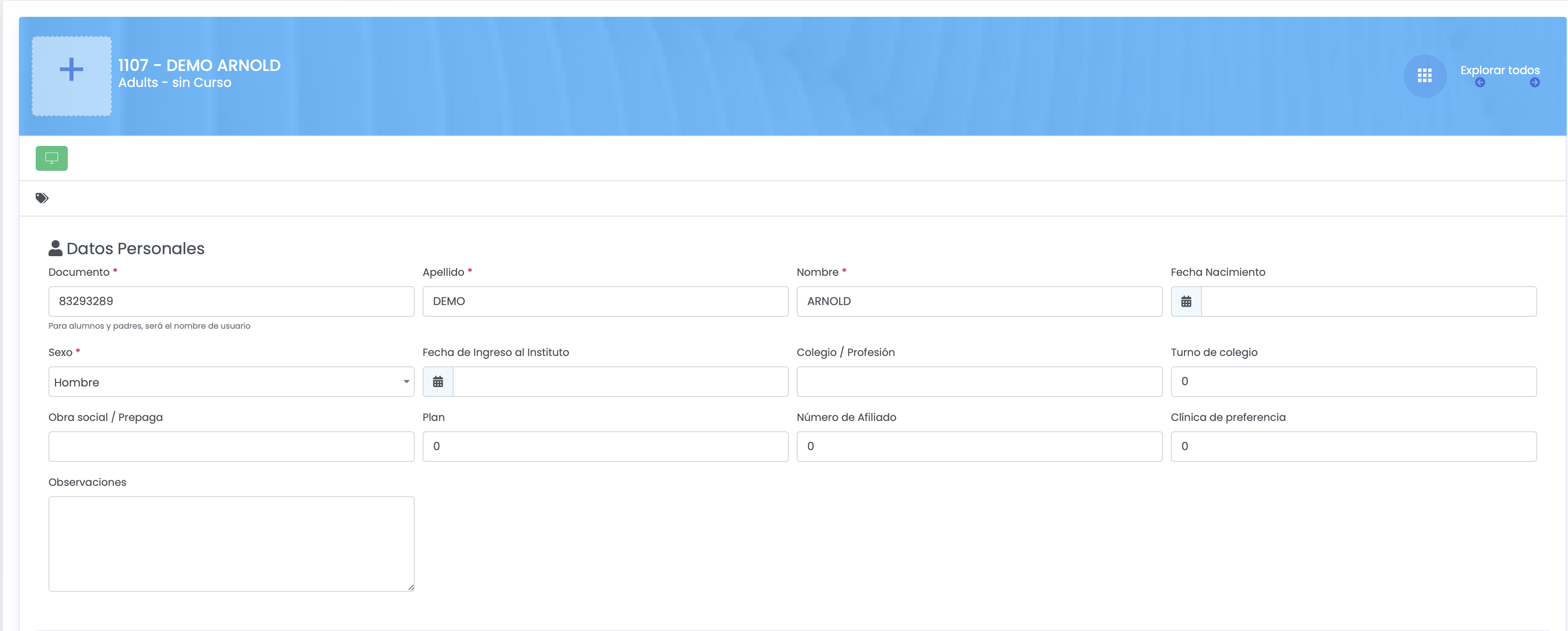Click the Número de Afiliado field
Viewport: 1568px width, 631px height.
coord(979,446)
